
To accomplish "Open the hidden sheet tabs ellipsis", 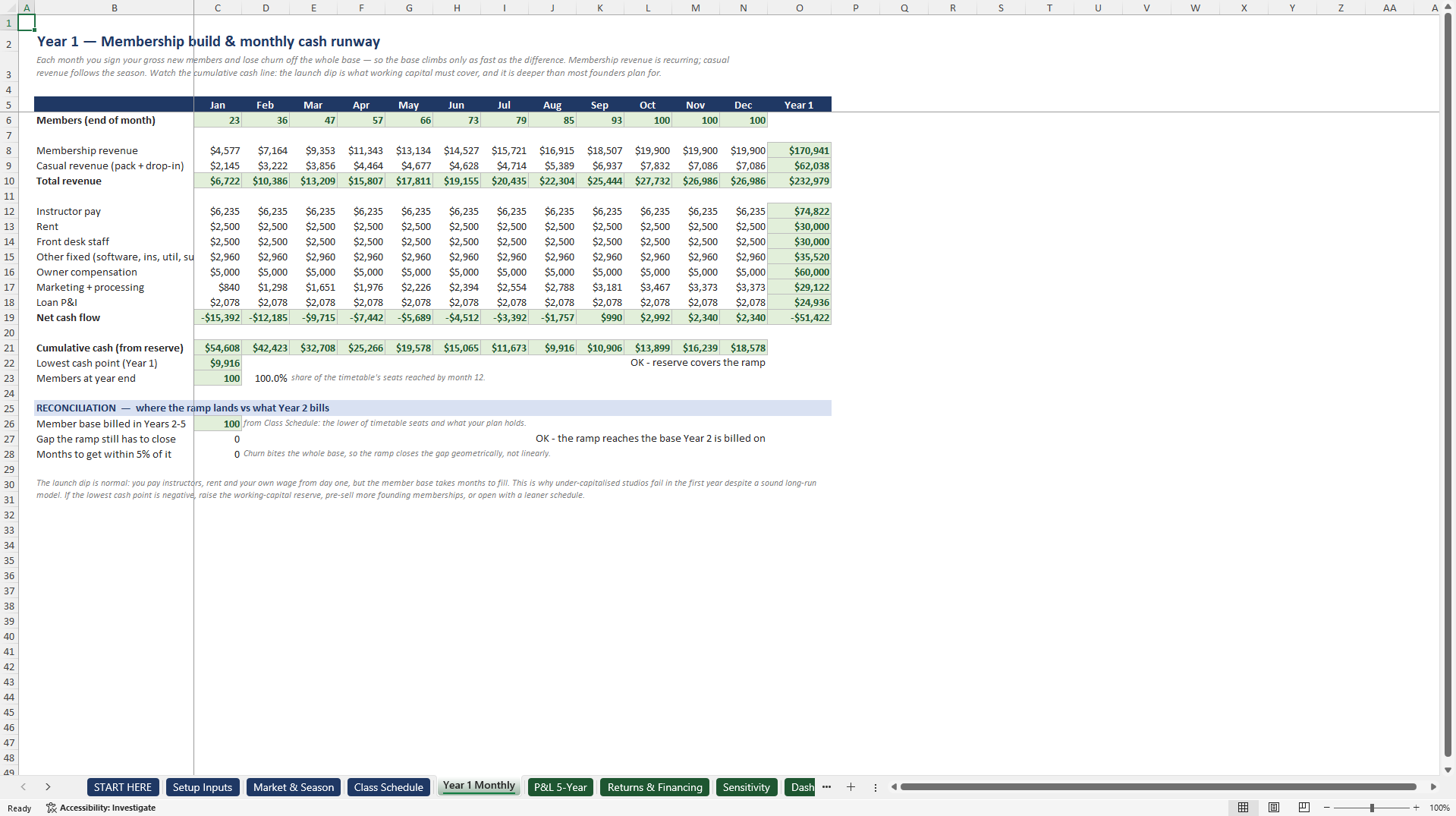I will [826, 787].
